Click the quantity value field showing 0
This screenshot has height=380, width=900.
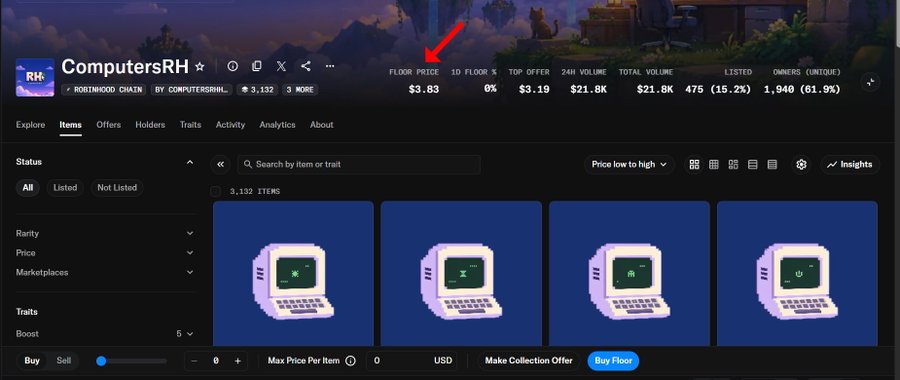pyautogui.click(x=216, y=361)
